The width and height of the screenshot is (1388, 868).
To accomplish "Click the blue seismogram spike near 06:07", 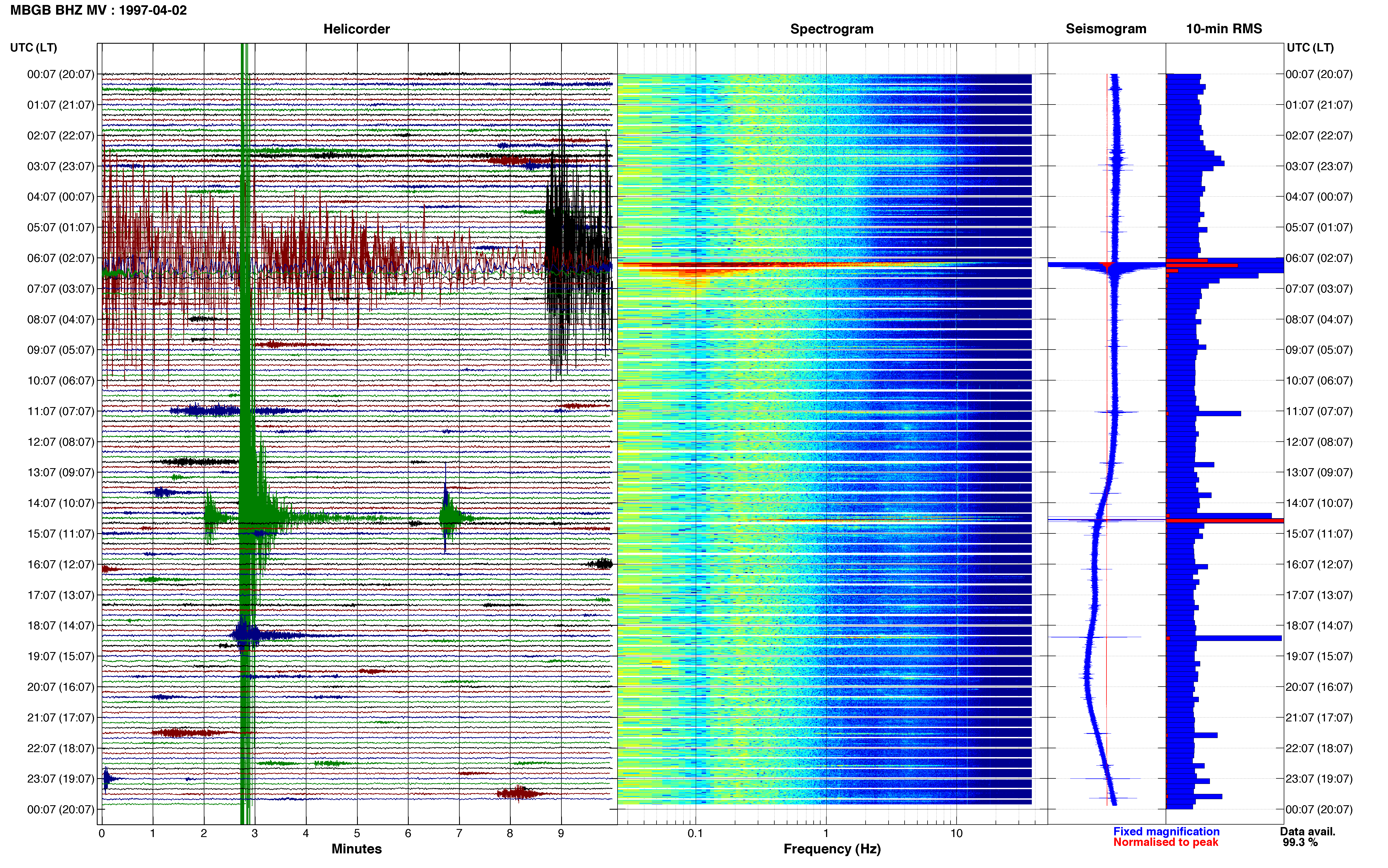I will click(1107, 265).
